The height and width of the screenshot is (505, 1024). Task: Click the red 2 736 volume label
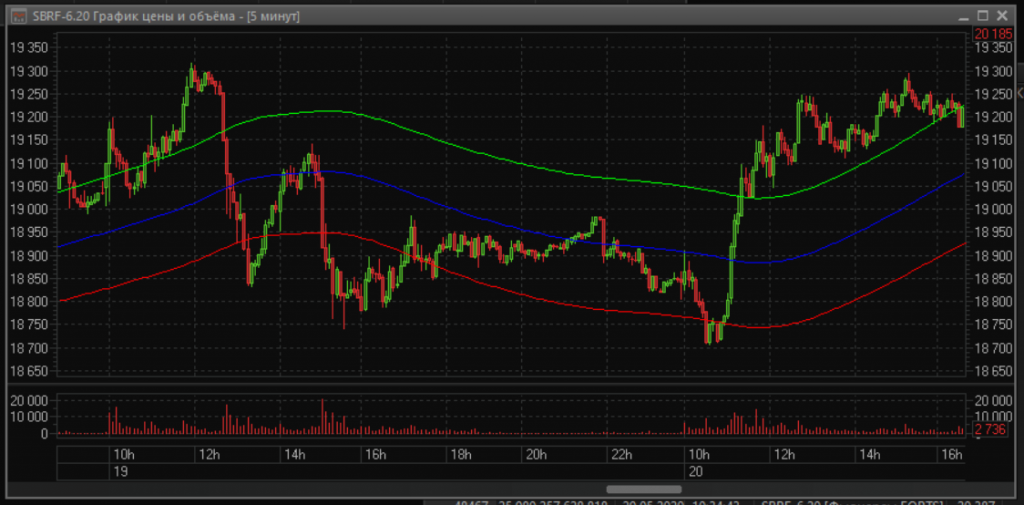pos(992,429)
